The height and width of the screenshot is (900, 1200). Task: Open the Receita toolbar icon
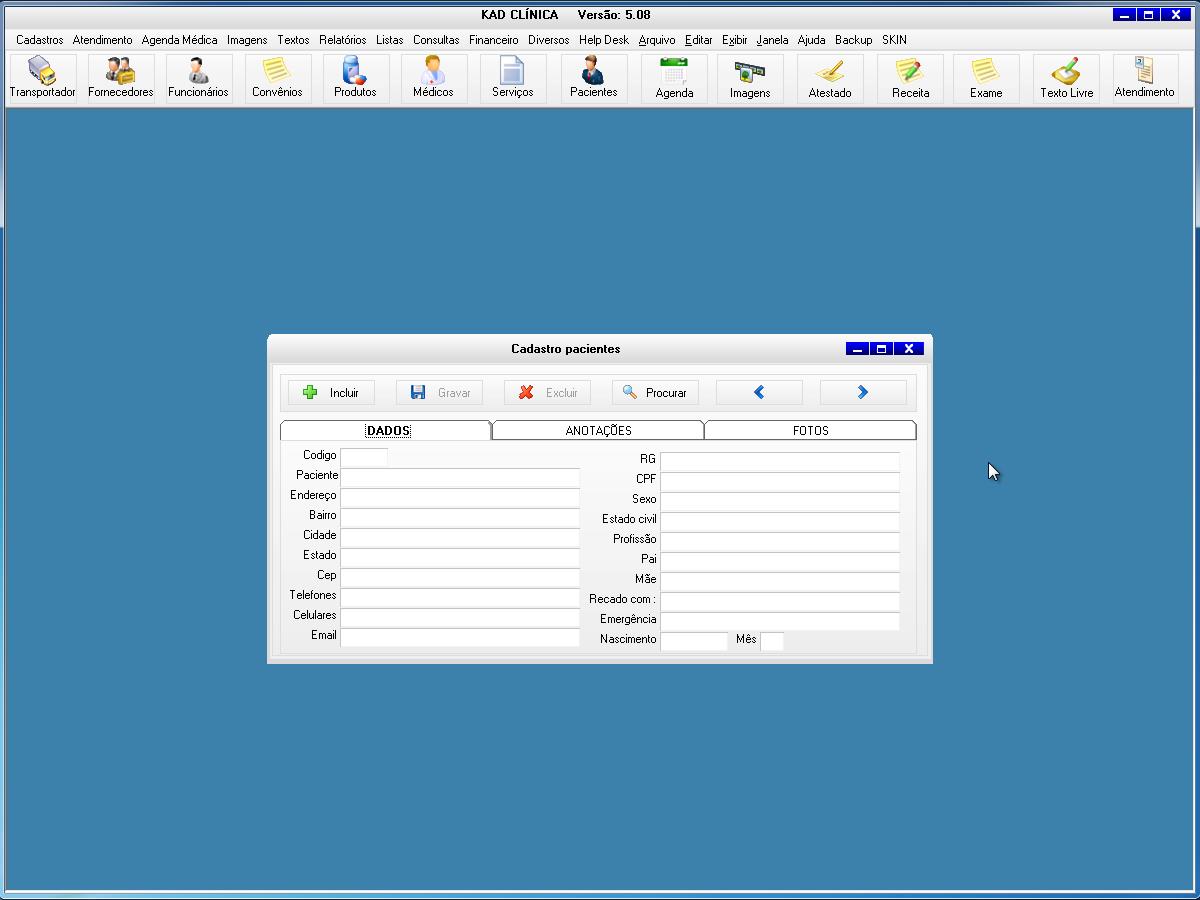(910, 78)
